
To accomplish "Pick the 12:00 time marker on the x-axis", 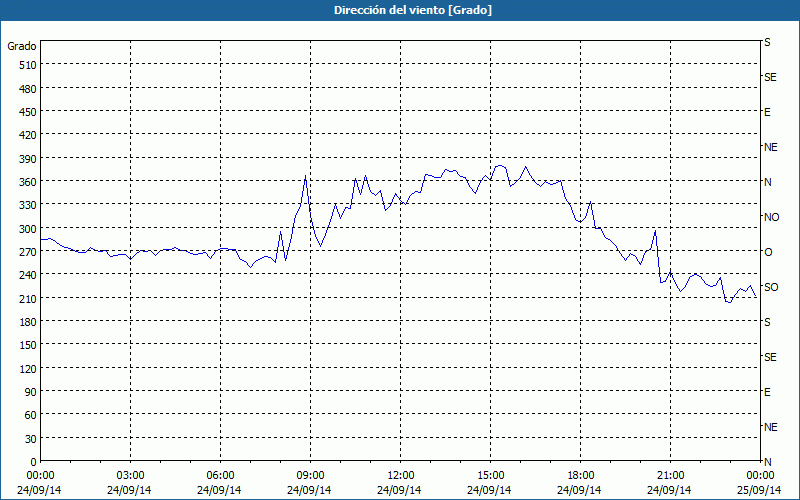I will [x=401, y=475].
